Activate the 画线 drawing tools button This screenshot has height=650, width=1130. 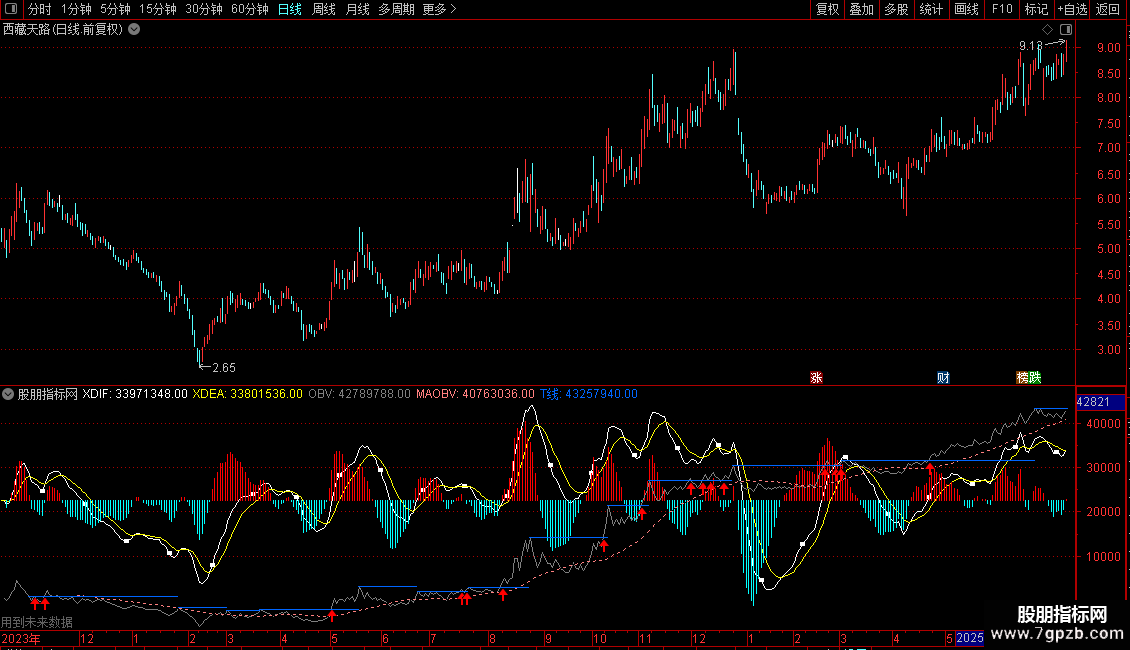tap(966, 9)
